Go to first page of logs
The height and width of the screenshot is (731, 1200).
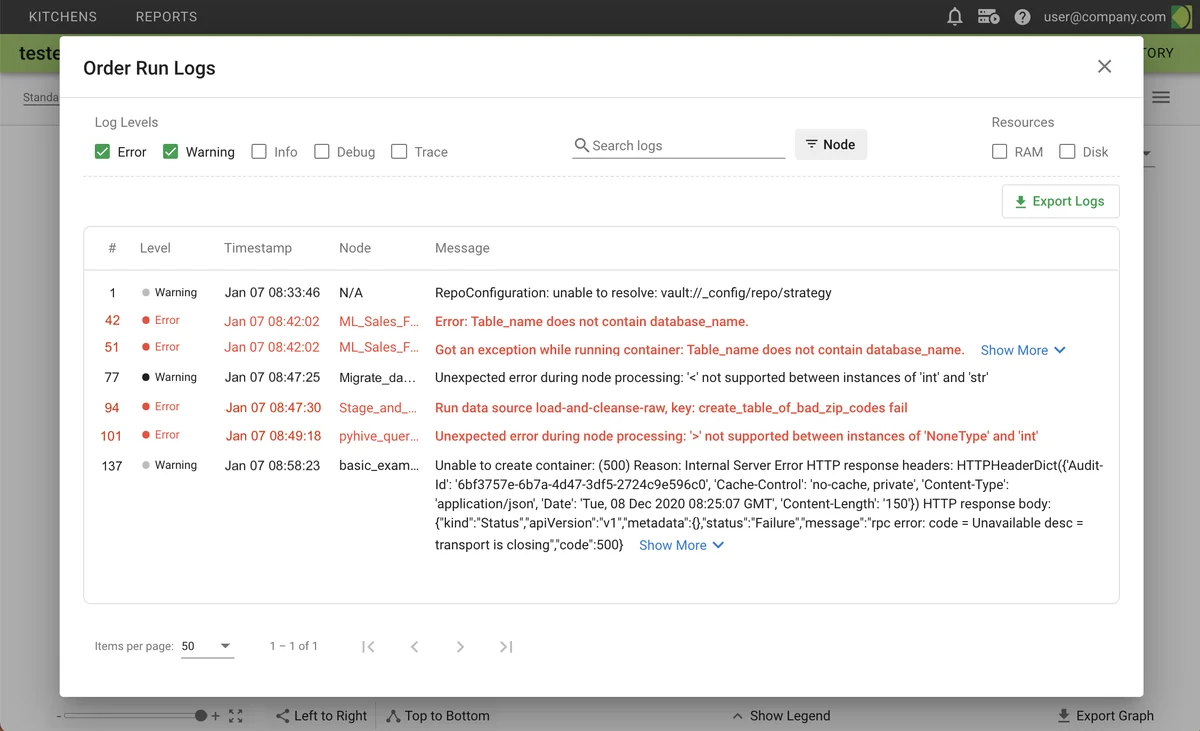(x=368, y=647)
